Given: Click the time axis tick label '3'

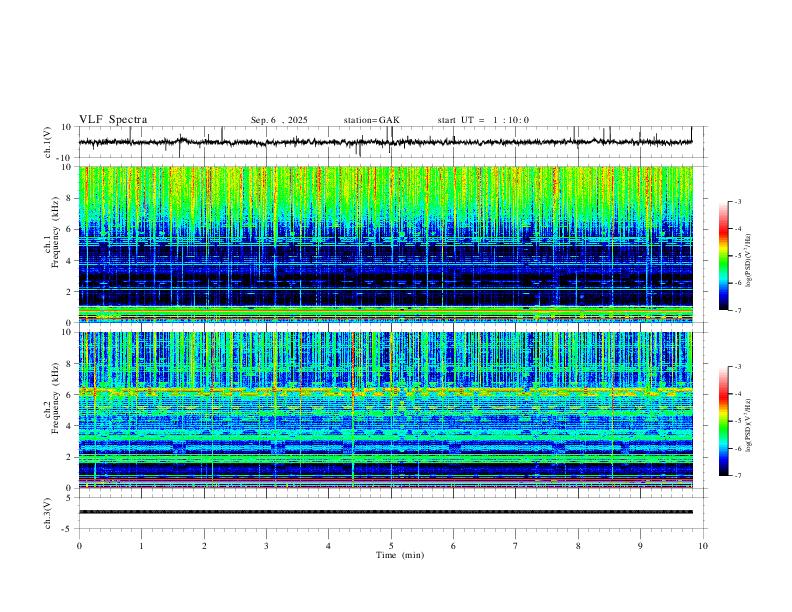Looking at the screenshot, I should 266,546.
